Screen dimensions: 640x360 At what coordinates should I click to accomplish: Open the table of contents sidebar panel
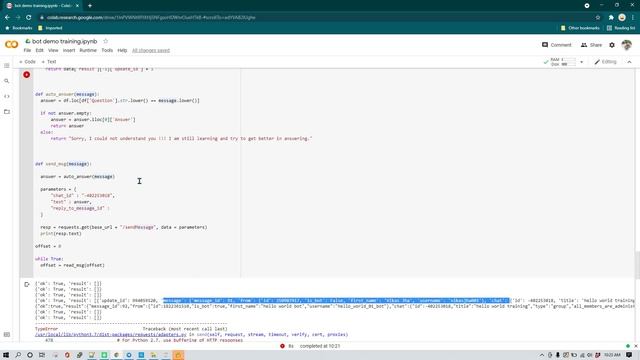(7, 66)
